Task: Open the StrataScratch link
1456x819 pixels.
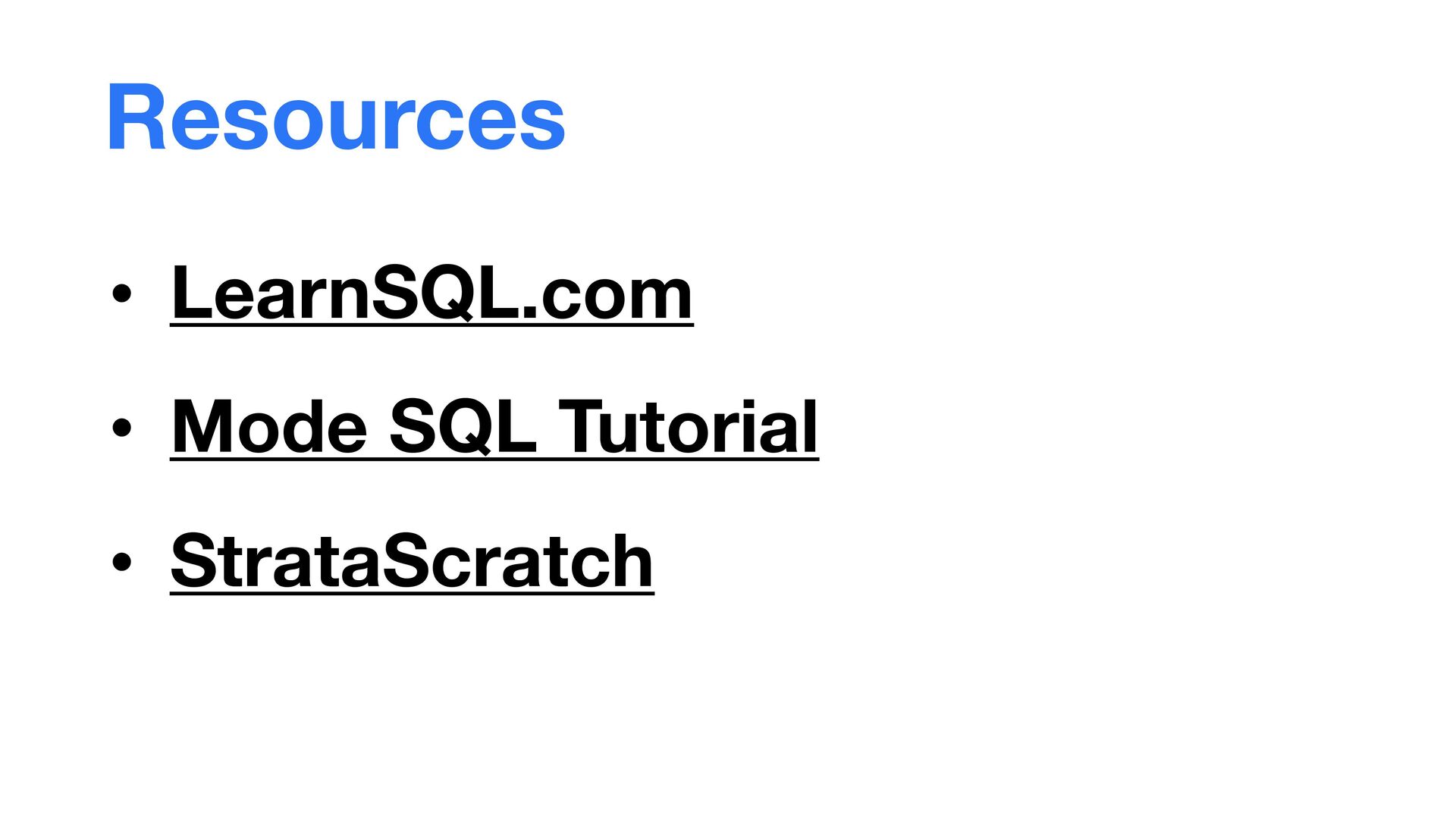Action: (x=412, y=561)
